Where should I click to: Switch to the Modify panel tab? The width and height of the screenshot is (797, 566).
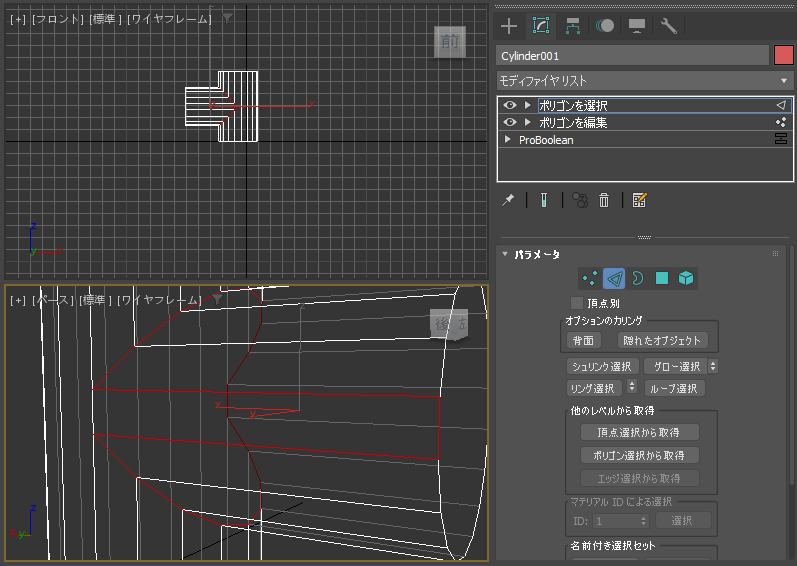point(540,26)
